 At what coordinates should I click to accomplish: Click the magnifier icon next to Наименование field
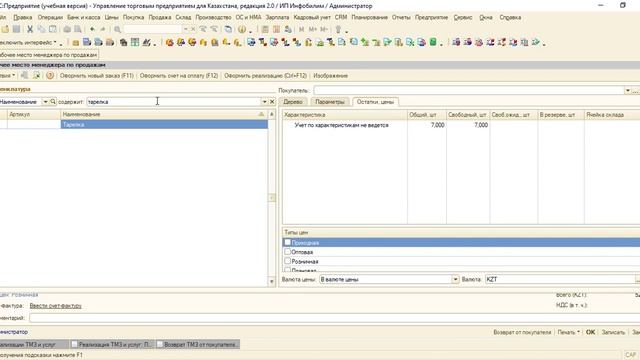pos(53,102)
